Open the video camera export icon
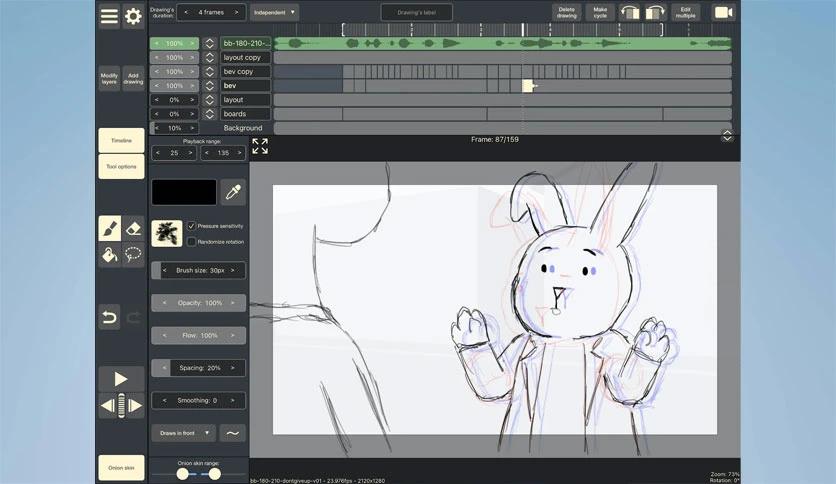 [723, 13]
